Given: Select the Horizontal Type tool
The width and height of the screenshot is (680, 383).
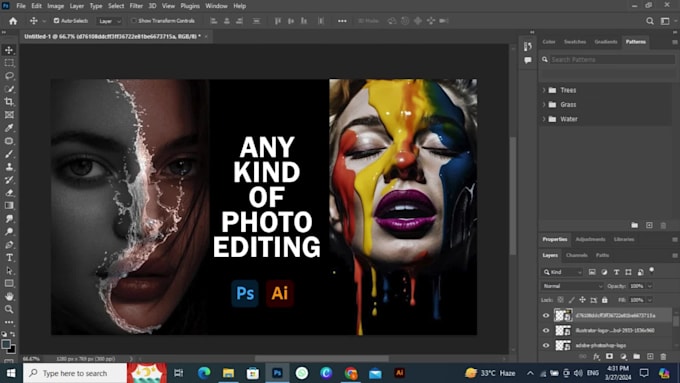Looking at the screenshot, I should point(9,258).
